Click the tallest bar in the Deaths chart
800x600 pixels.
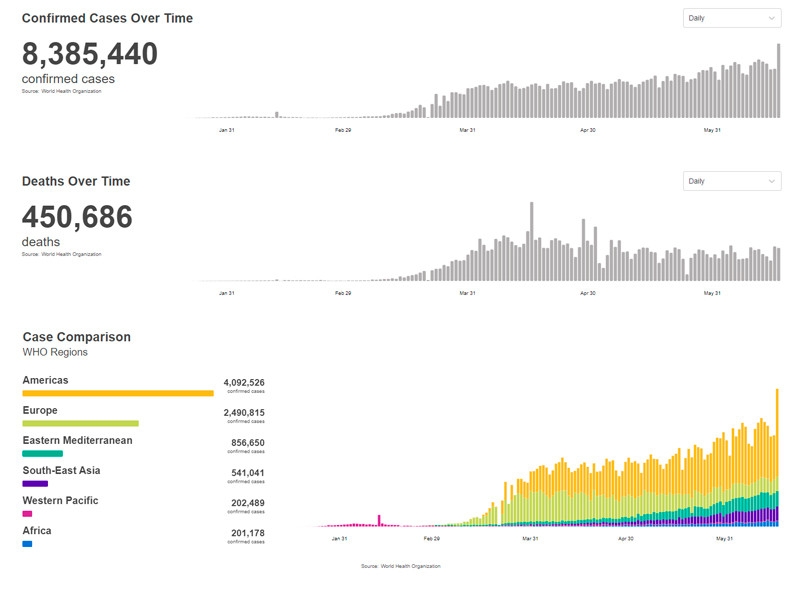pyautogui.click(x=531, y=242)
